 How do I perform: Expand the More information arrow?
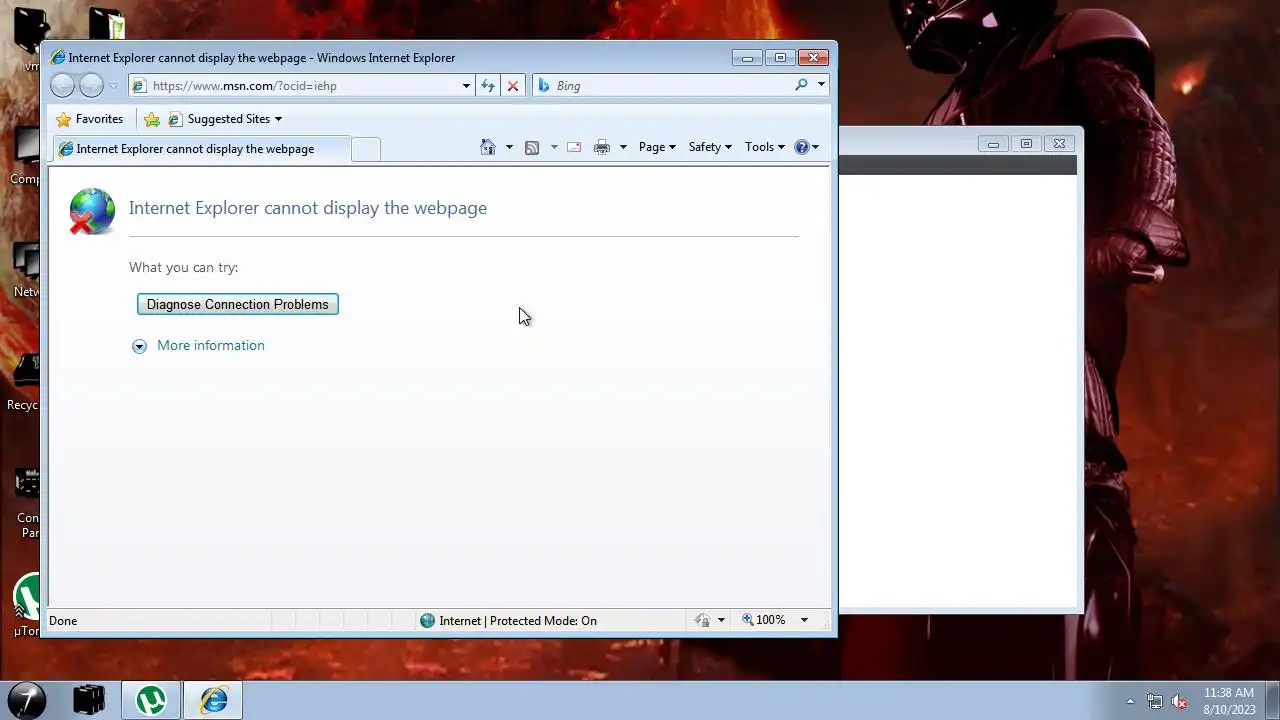click(x=139, y=346)
